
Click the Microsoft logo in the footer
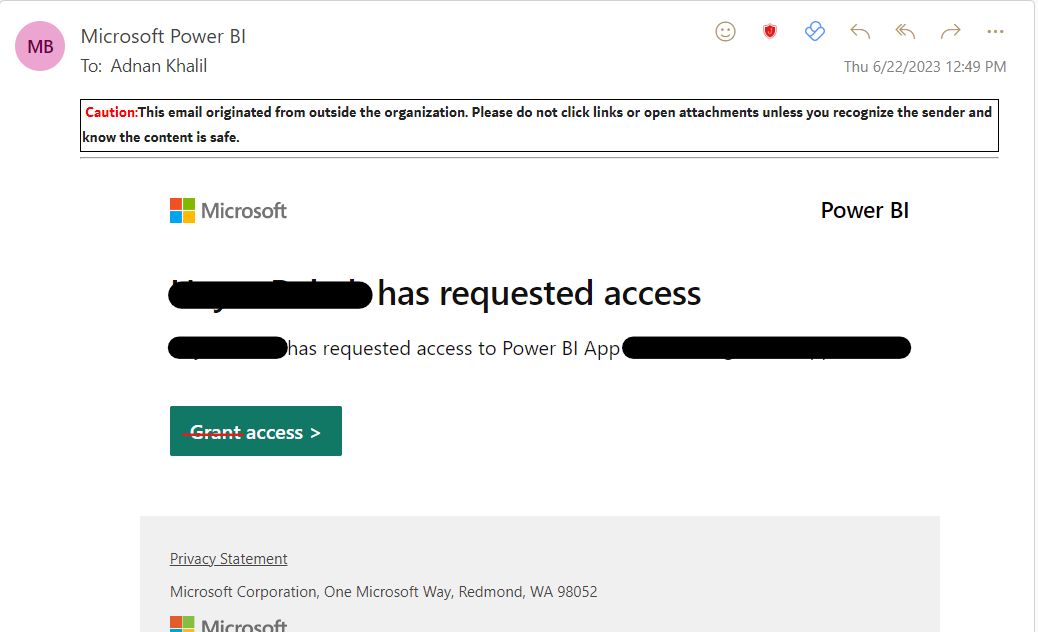coord(228,625)
